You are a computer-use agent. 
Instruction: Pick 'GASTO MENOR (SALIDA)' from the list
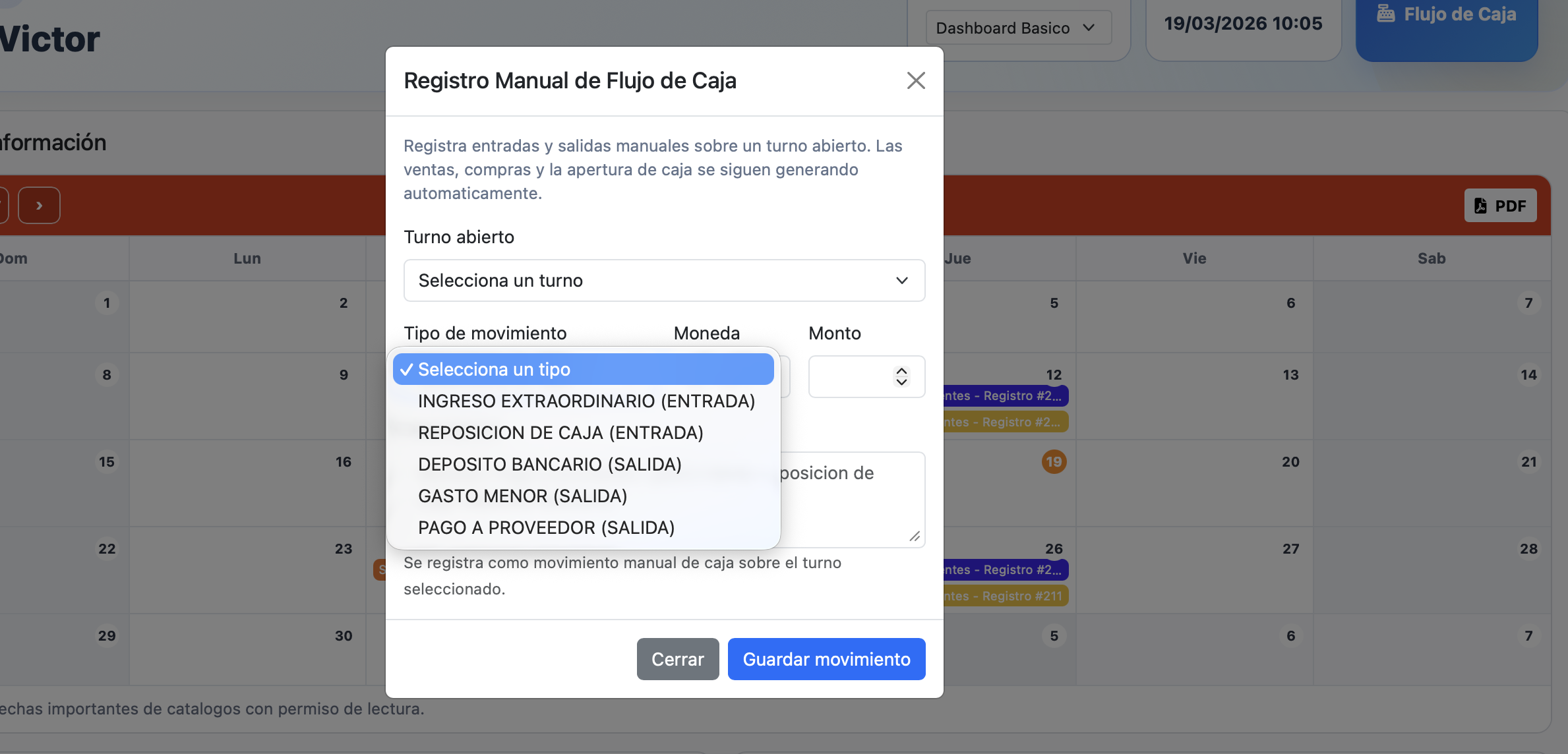(x=522, y=496)
